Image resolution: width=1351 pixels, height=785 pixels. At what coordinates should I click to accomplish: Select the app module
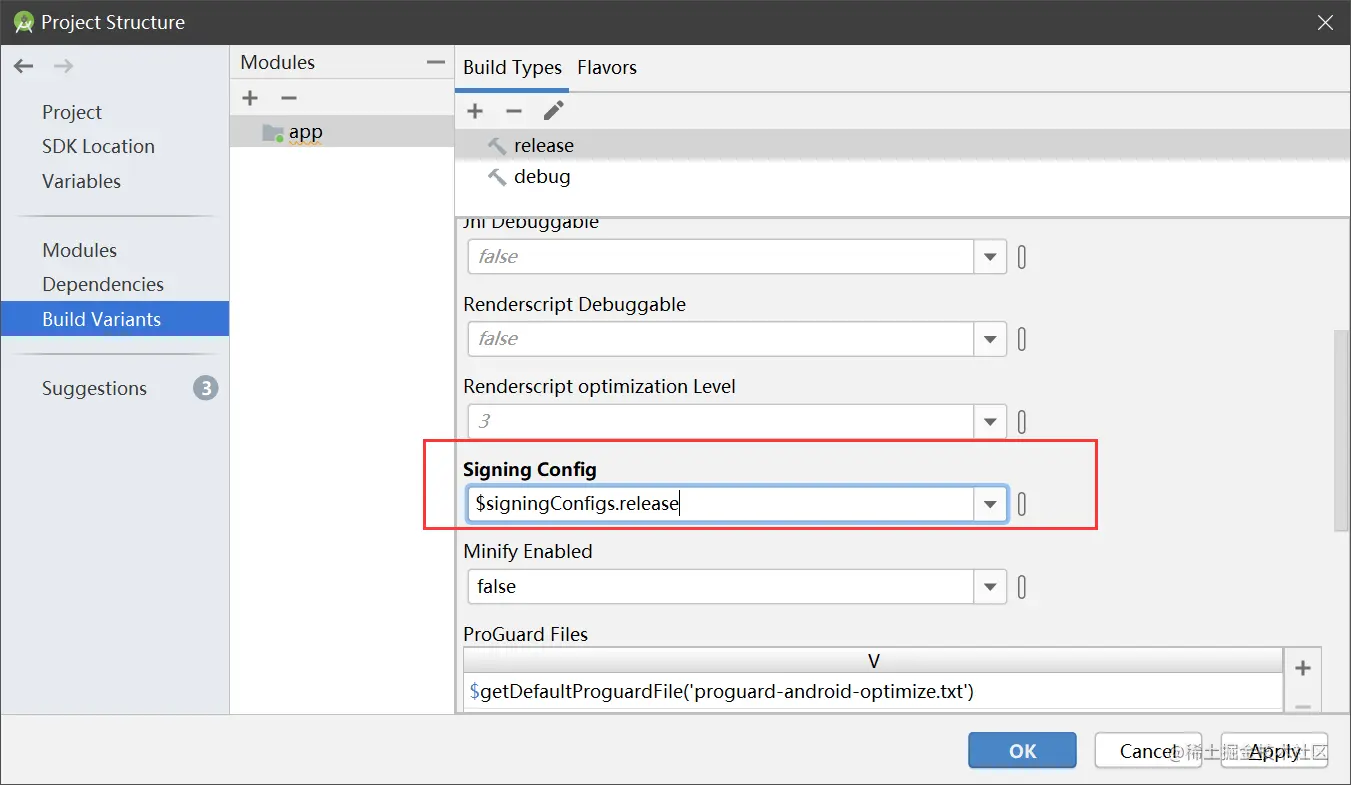click(341, 132)
